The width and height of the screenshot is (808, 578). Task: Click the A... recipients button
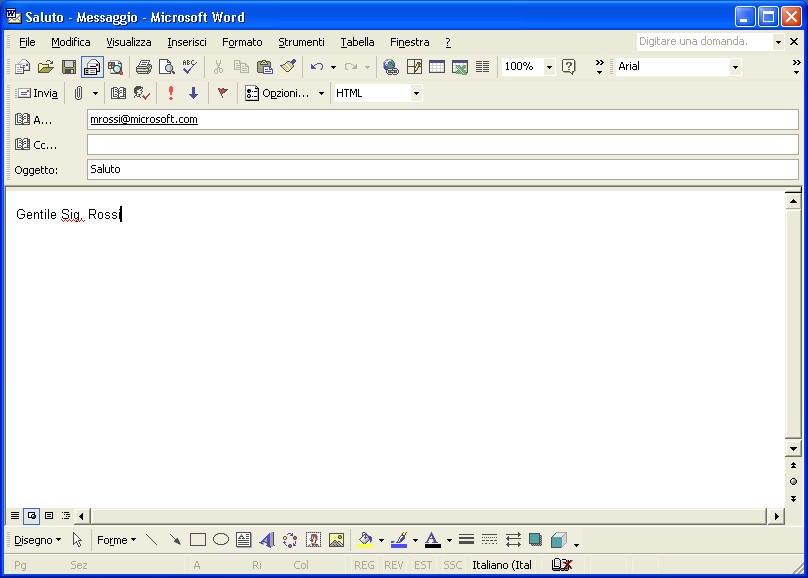(33, 120)
